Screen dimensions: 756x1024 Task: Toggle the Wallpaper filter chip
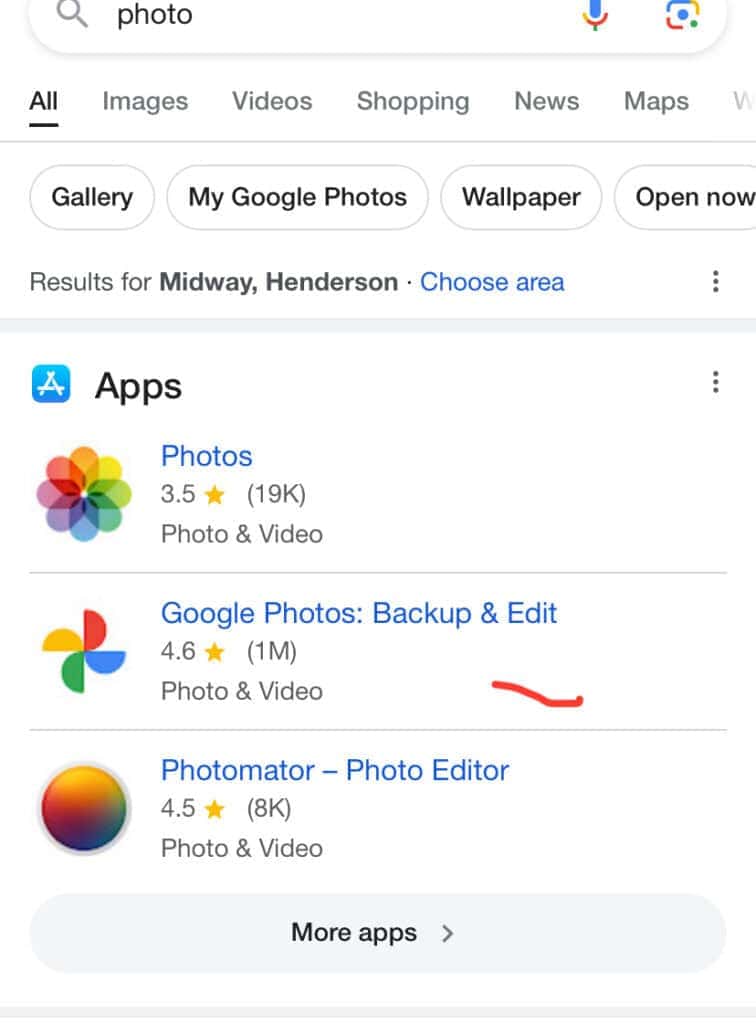click(x=521, y=197)
